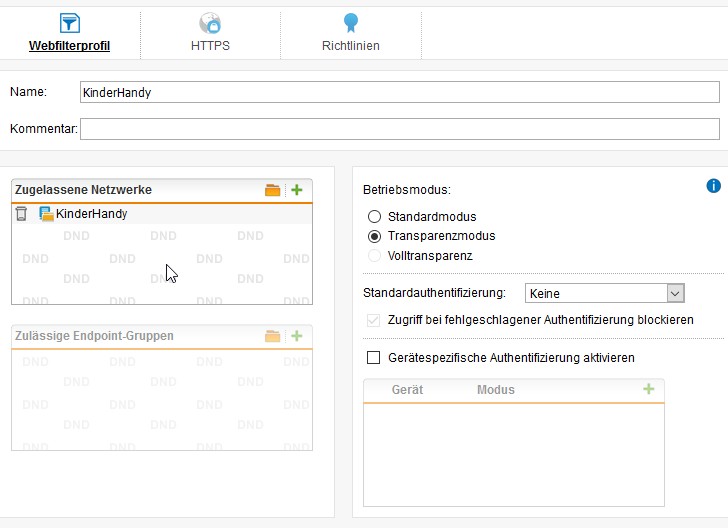This screenshot has width=728, height=528.
Task: Delete KinderHandy network via trash icon
Action: point(21,214)
